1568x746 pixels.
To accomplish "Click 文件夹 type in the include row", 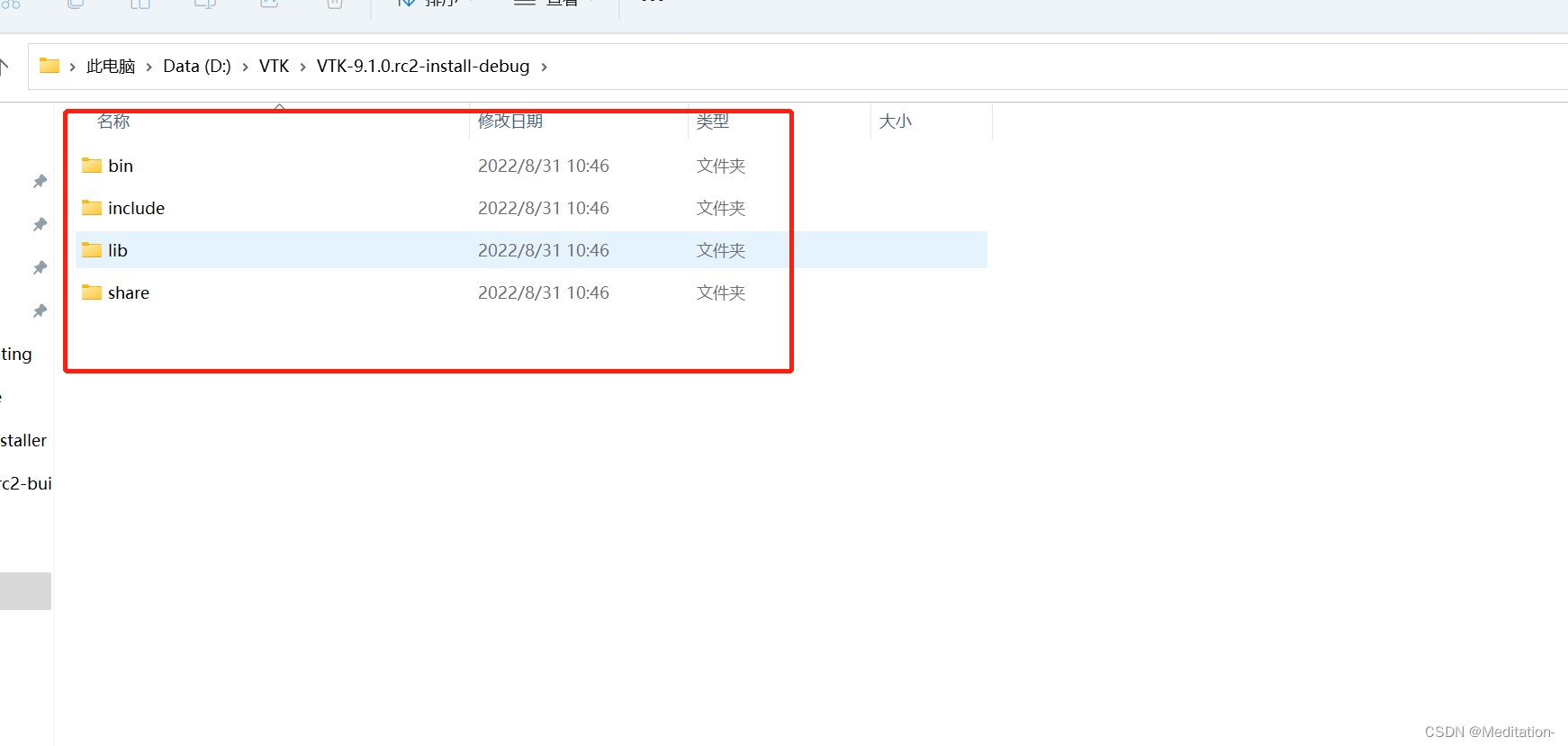I will tap(721, 208).
